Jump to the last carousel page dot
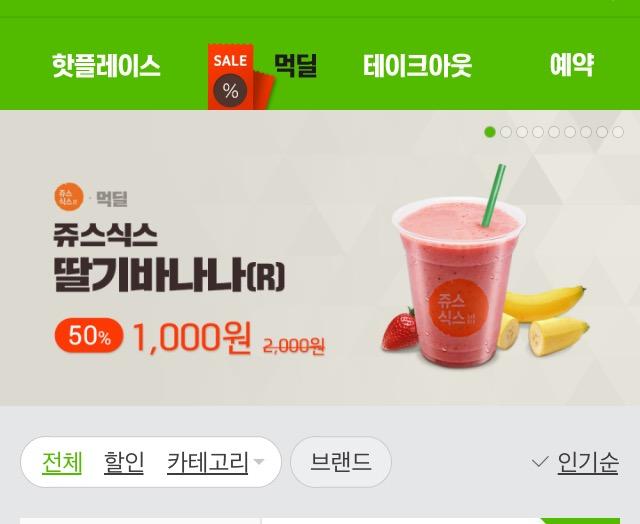This screenshot has width=640, height=524. click(618, 132)
